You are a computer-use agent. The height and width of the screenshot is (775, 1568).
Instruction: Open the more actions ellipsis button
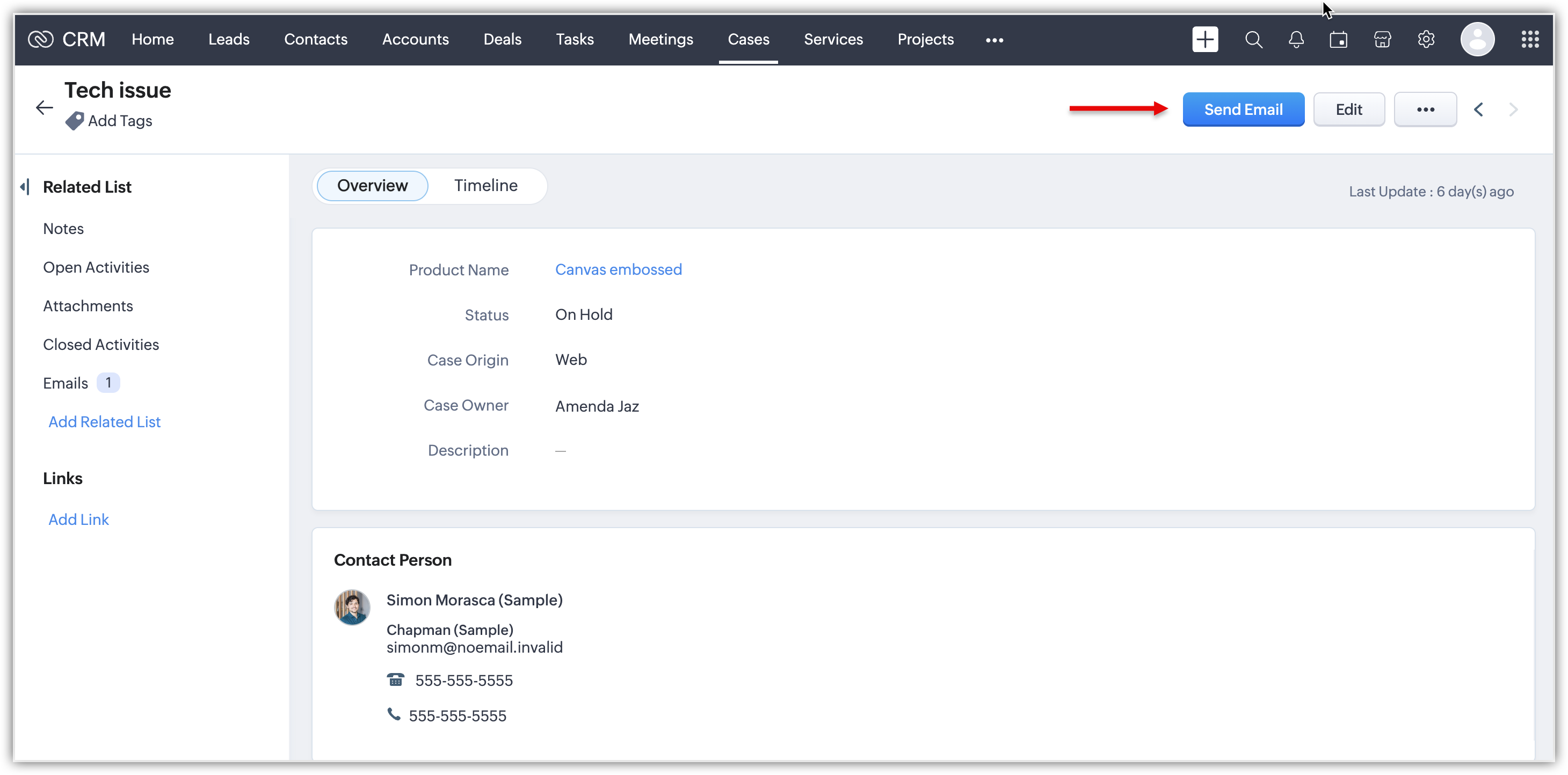1425,109
